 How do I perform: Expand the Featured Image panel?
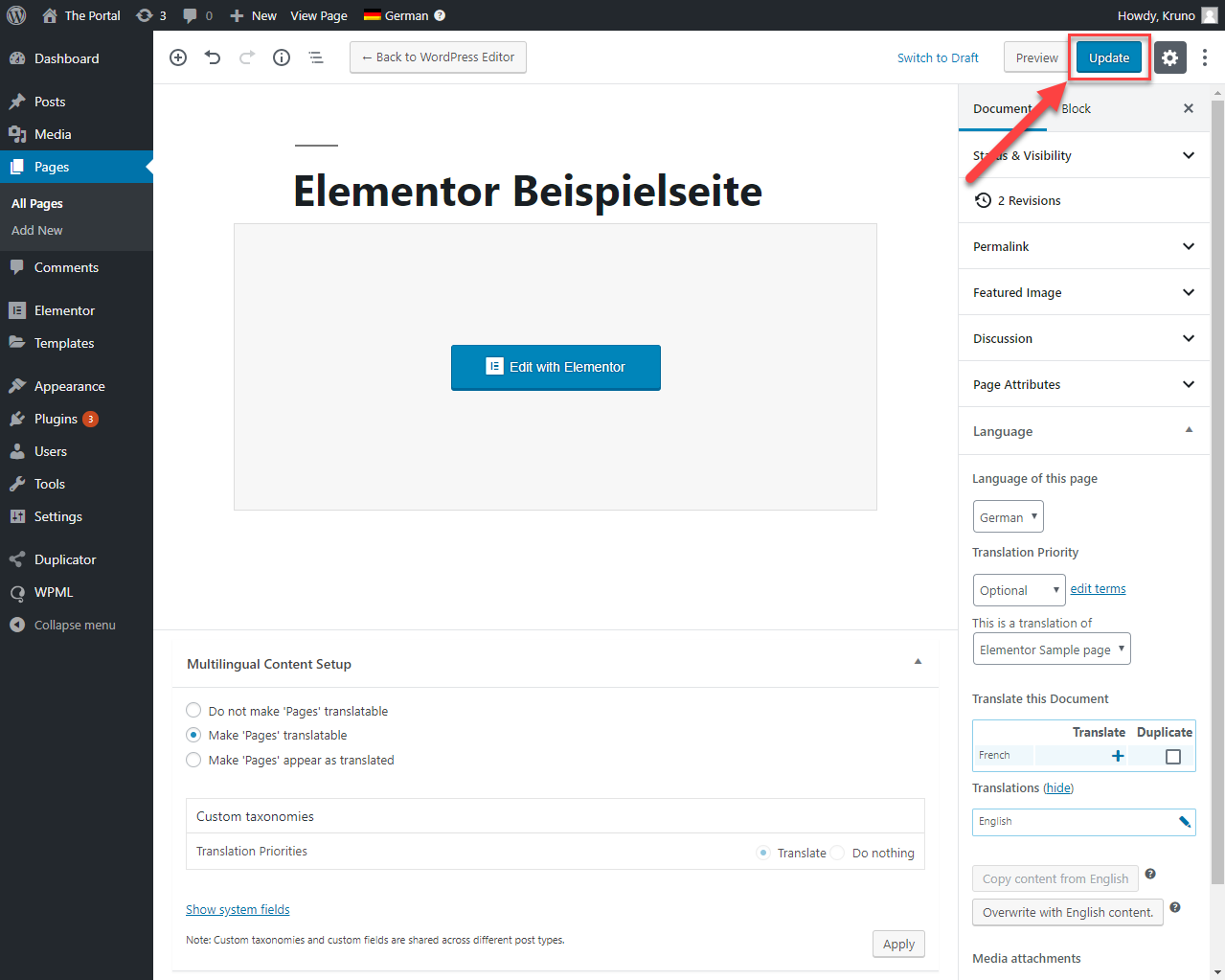[1084, 292]
